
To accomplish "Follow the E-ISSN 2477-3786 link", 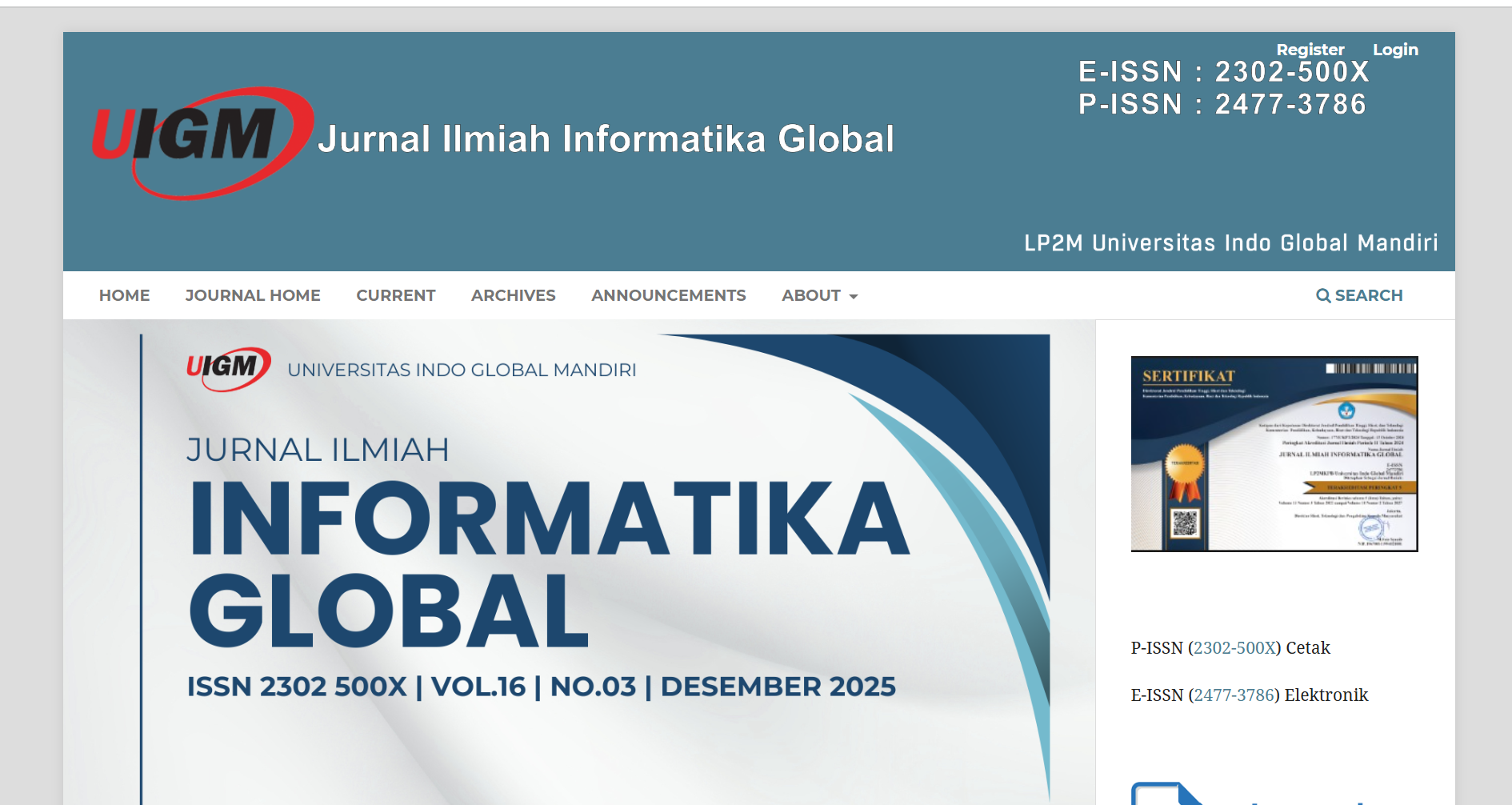I will (1234, 695).
